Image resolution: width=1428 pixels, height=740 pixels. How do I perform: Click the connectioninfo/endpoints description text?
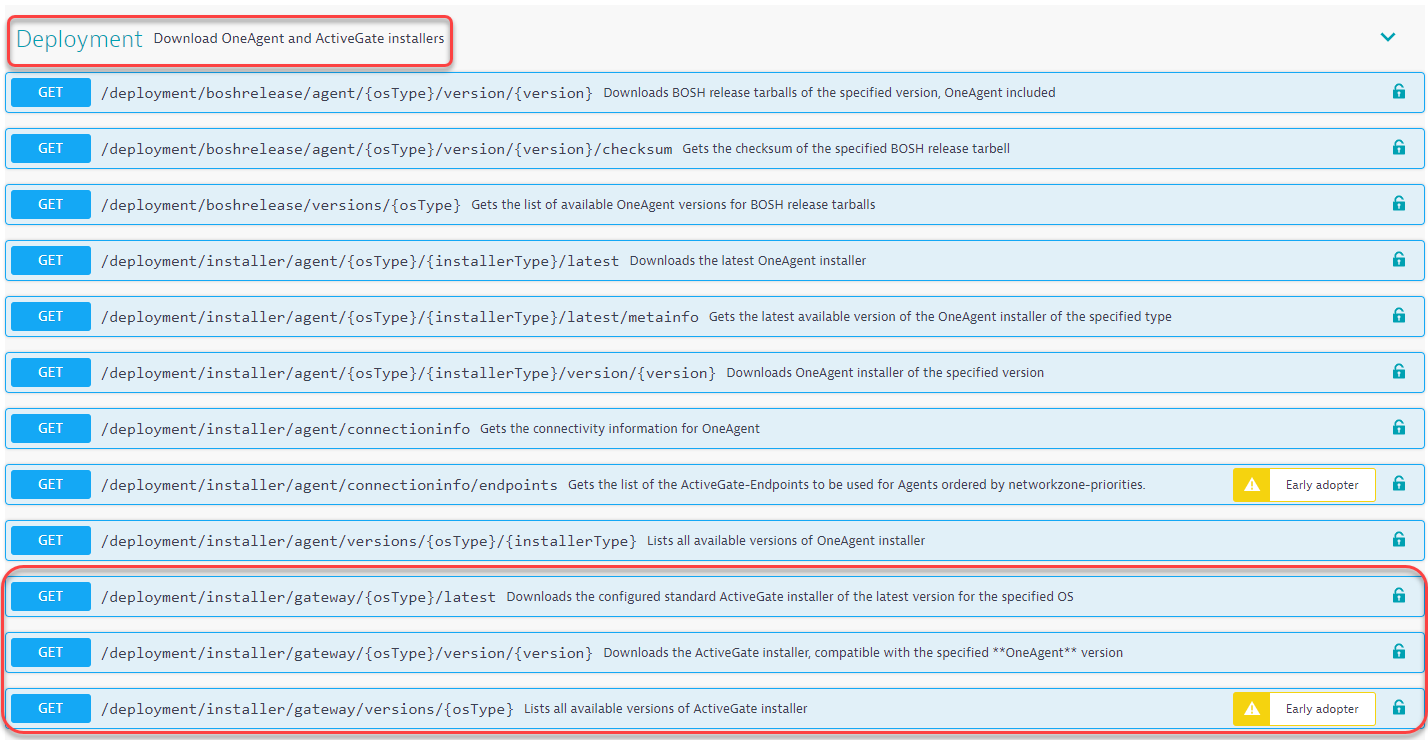point(856,485)
